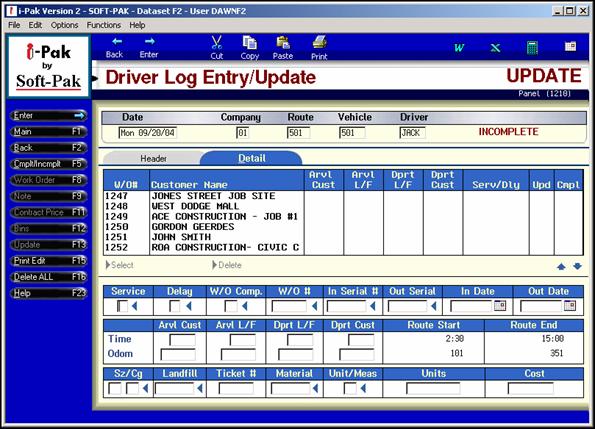Open the W/O Comp. lookup arrow
The width and height of the screenshot is (595, 429).
245,306
